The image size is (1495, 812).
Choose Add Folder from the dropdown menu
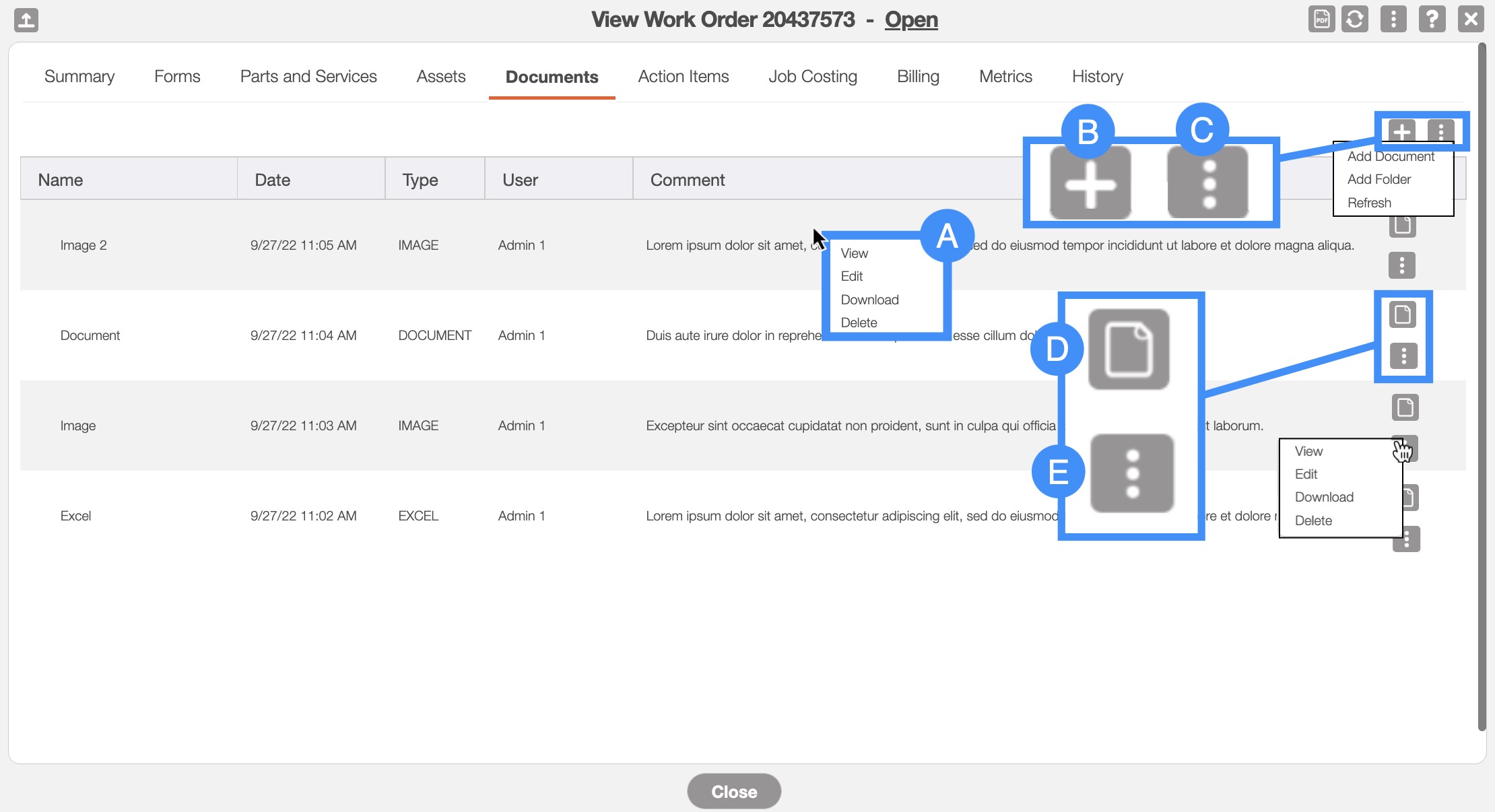pyautogui.click(x=1378, y=180)
